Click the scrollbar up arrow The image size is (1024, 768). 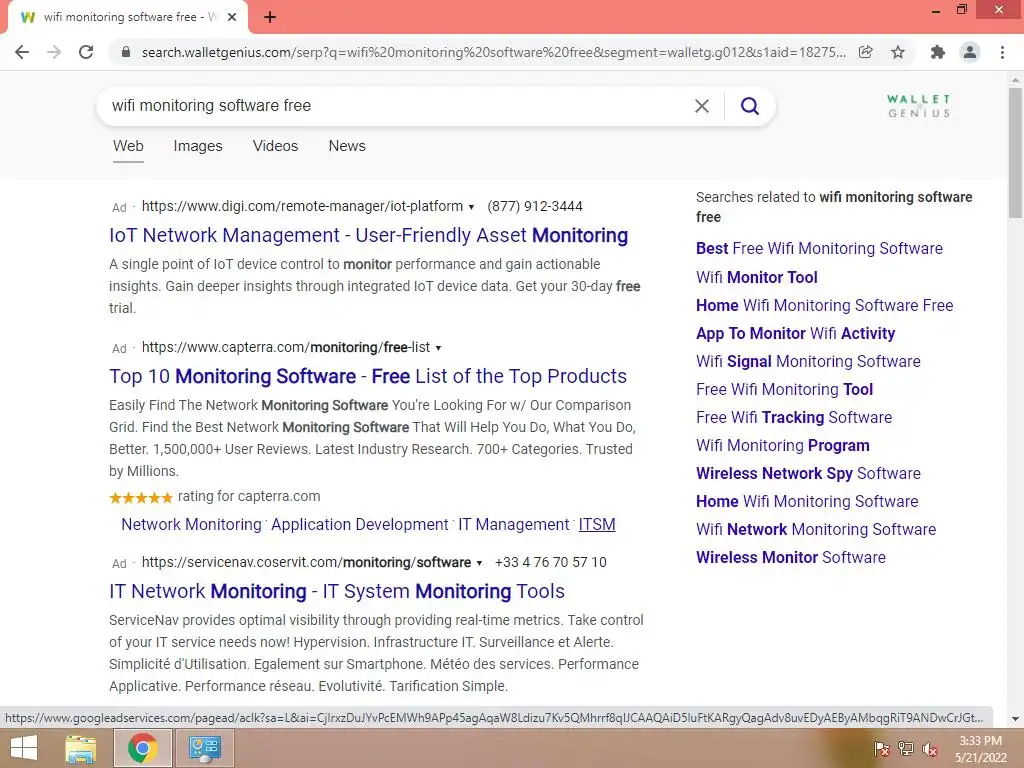point(1015,80)
